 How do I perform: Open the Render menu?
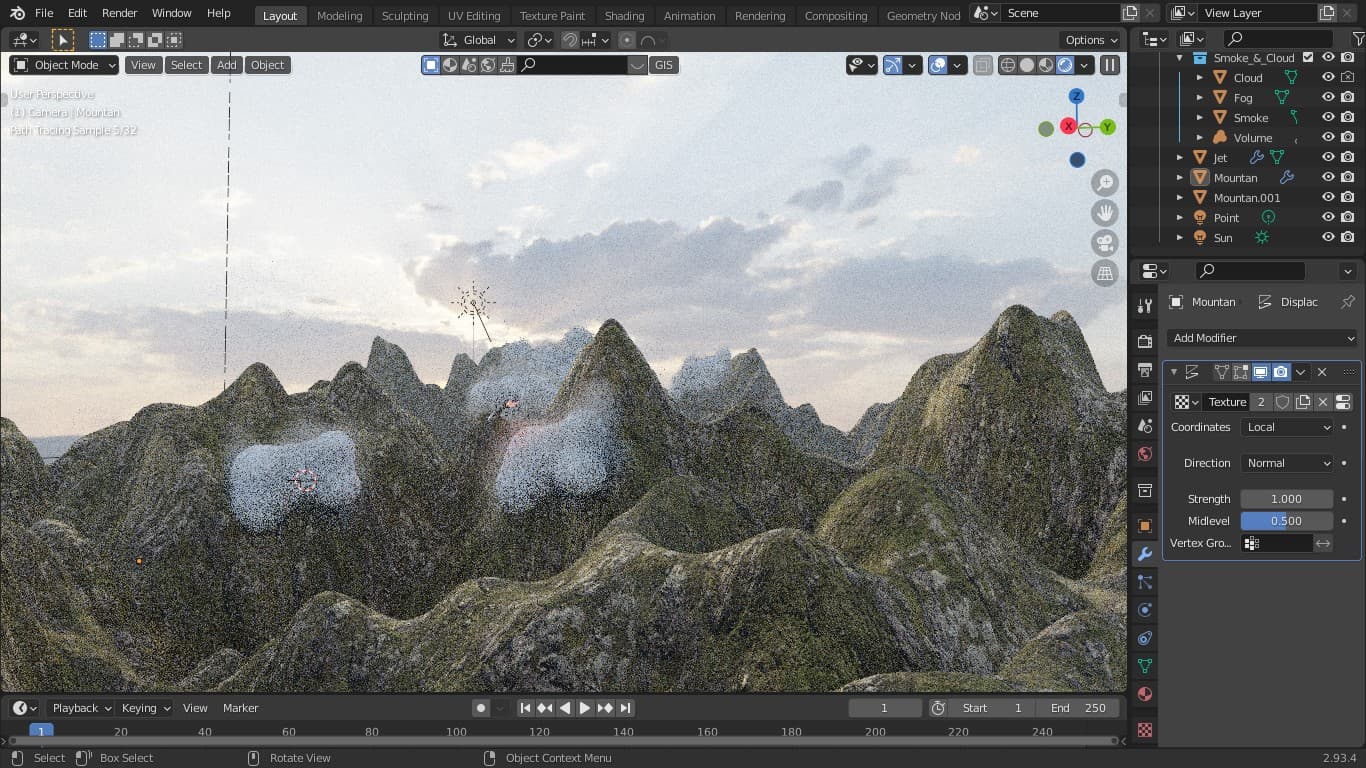120,13
